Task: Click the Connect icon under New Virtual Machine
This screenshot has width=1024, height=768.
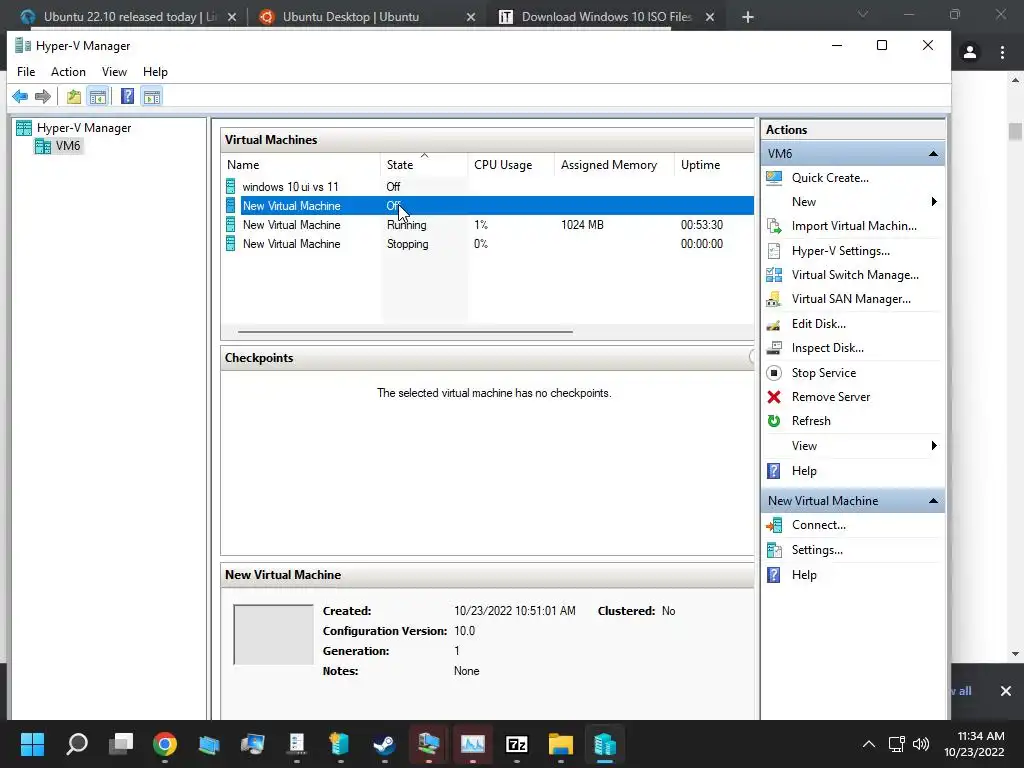Action: (774, 525)
